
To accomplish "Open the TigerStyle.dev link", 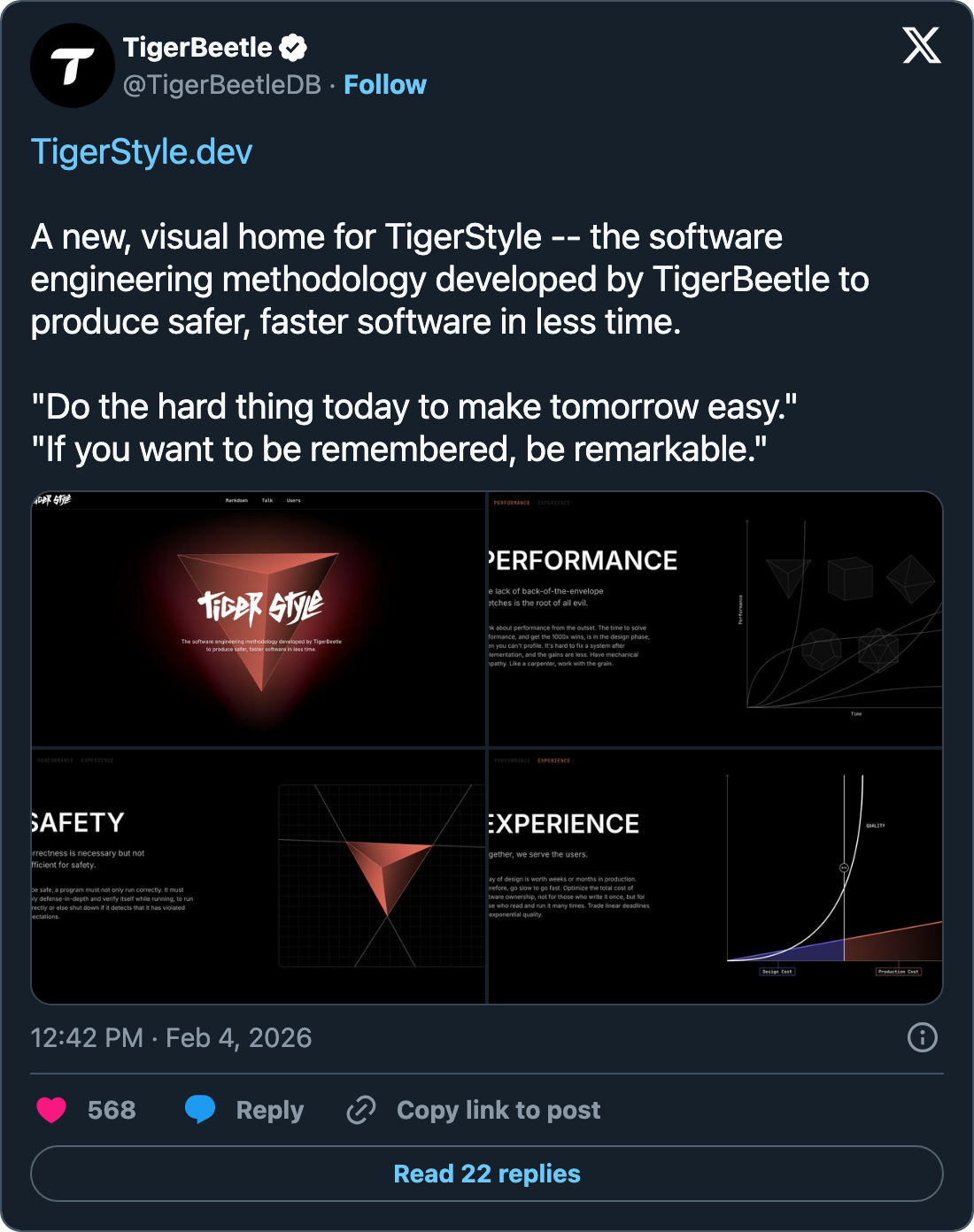I will coord(142,152).
